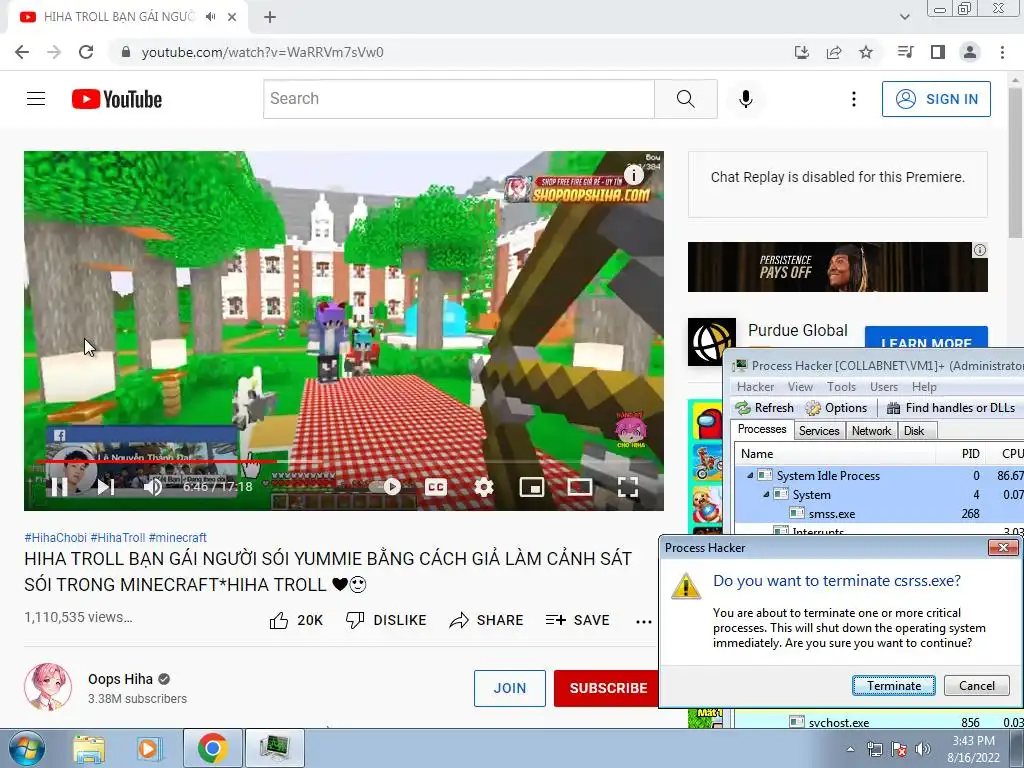
Task: Enable miniplayer mode
Action: [532, 487]
